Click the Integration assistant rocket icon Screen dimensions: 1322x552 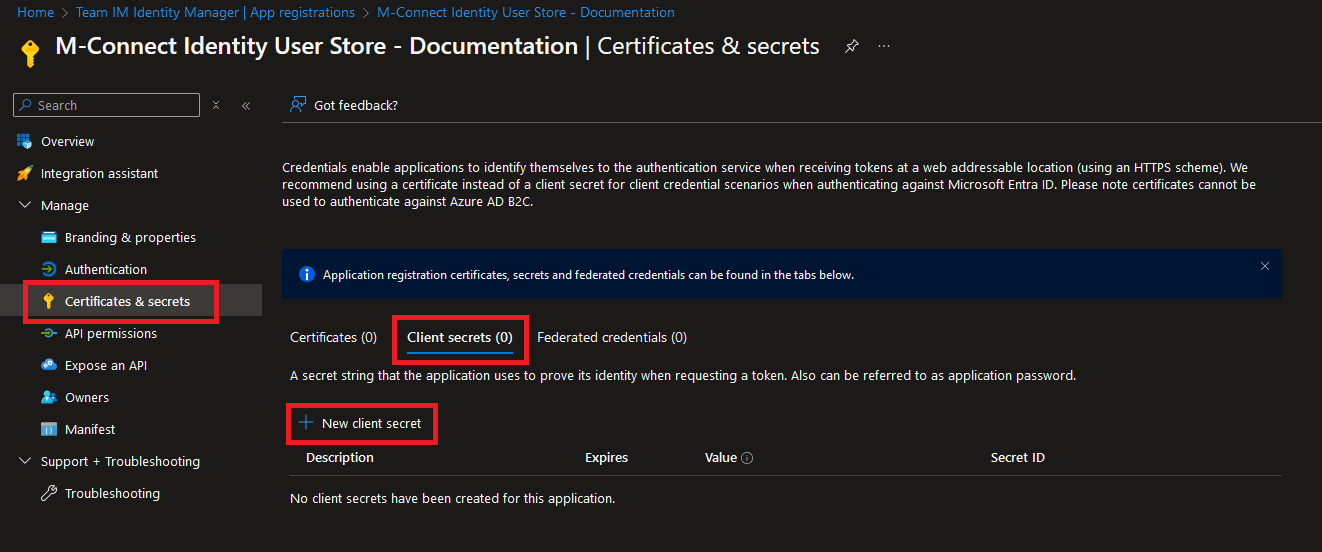click(x=24, y=173)
